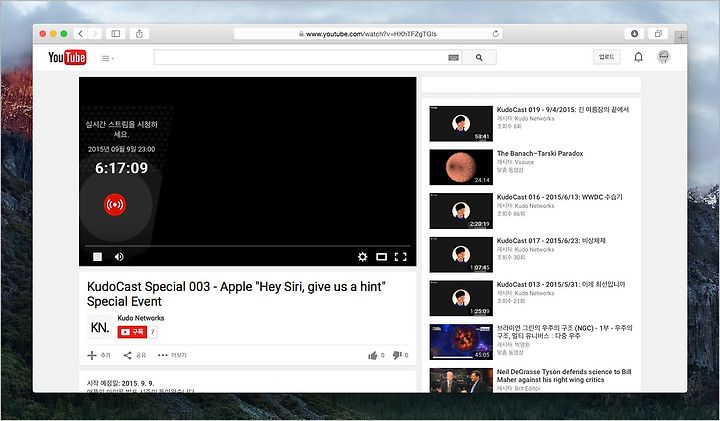Open the KudoCast 017 thumbnail (1:07:45)
The image size is (720, 421).
tap(461, 254)
